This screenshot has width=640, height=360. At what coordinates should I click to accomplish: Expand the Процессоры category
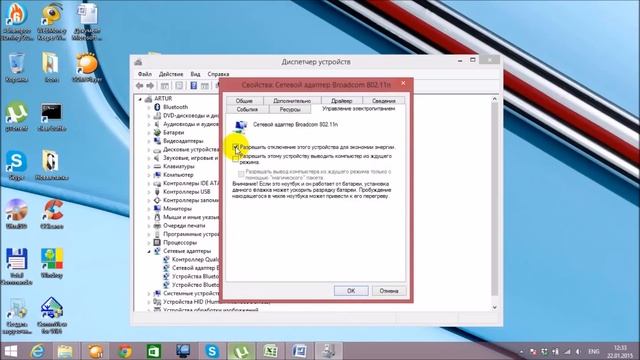pyautogui.click(x=149, y=243)
